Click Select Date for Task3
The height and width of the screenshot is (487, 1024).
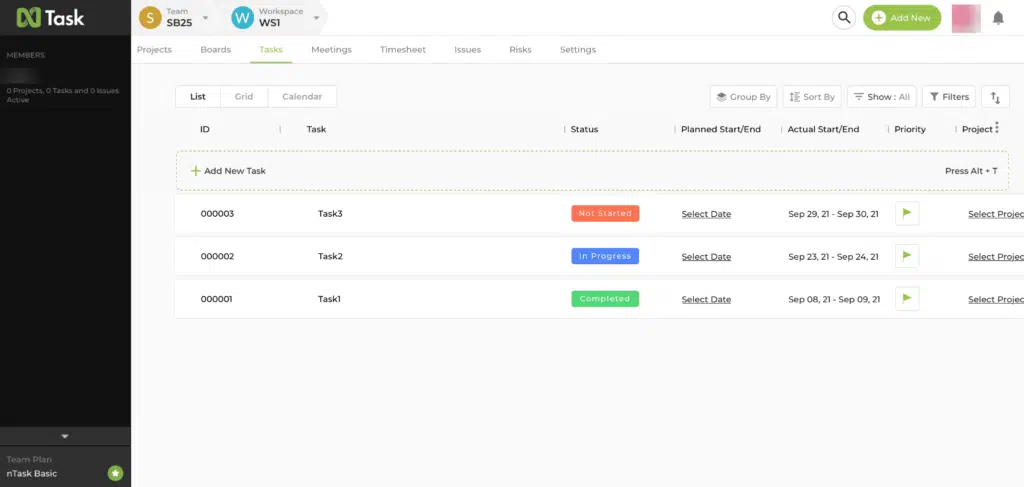point(706,214)
